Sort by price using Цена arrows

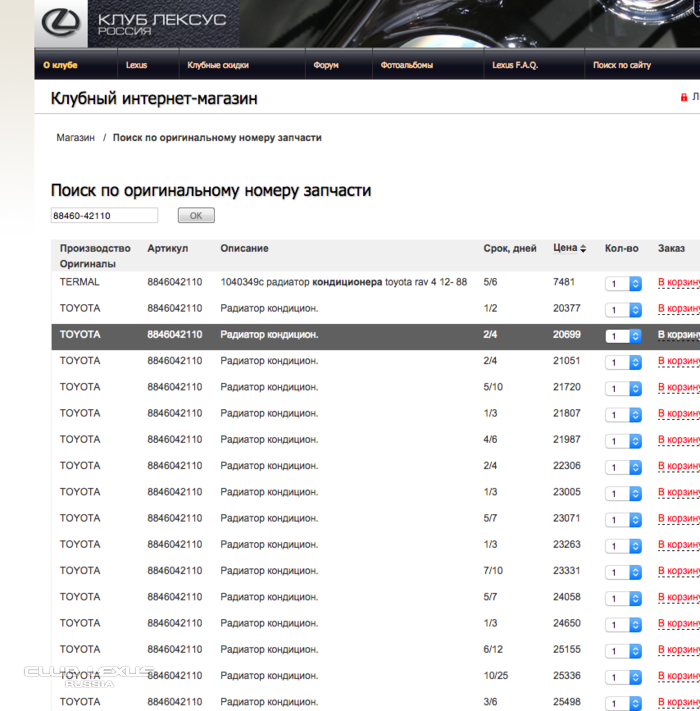tap(583, 248)
